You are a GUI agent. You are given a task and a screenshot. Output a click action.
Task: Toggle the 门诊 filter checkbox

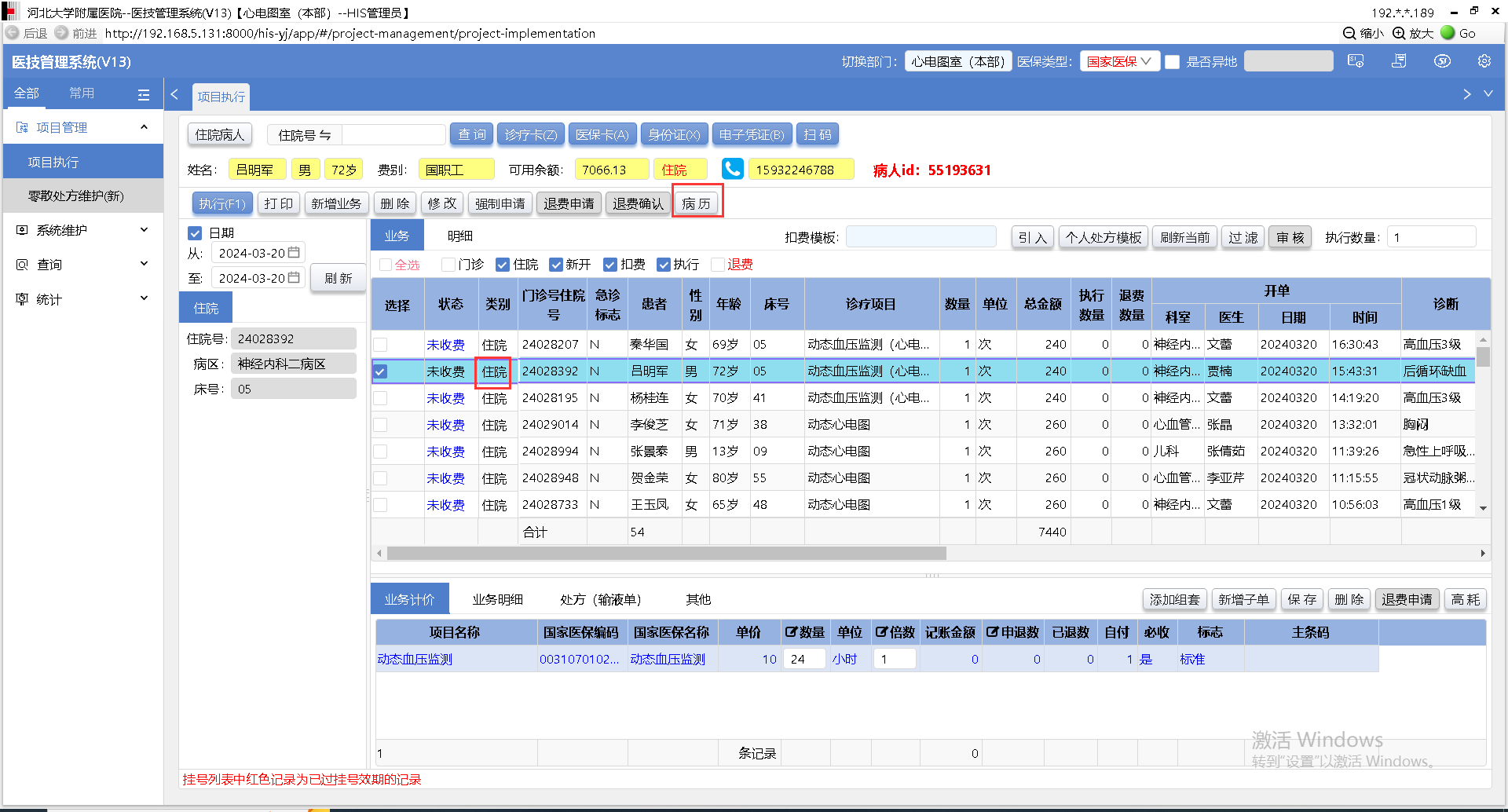coord(448,265)
